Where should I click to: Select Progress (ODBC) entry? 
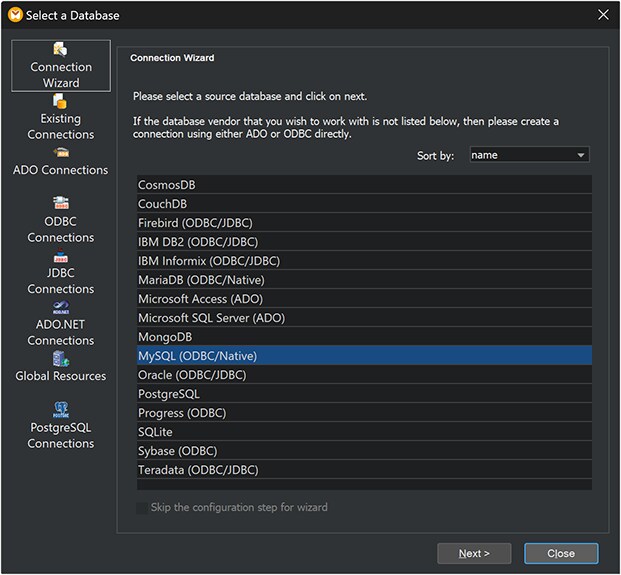click(364, 413)
